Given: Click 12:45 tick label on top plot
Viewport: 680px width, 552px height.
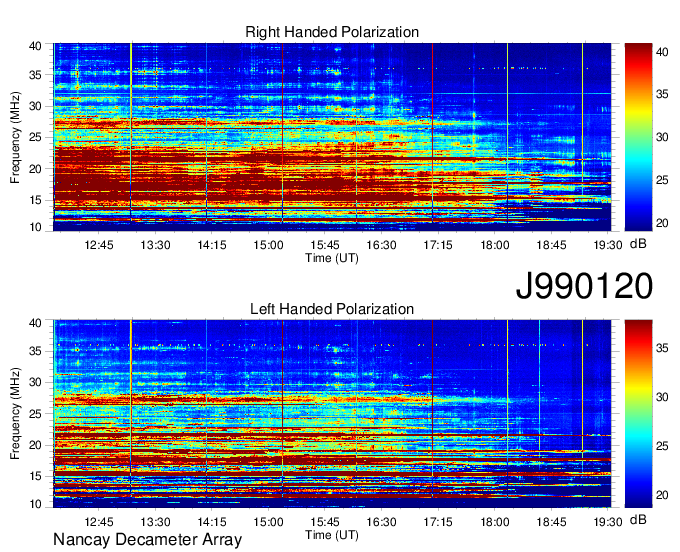Looking at the screenshot, I should pyautogui.click(x=98, y=245).
